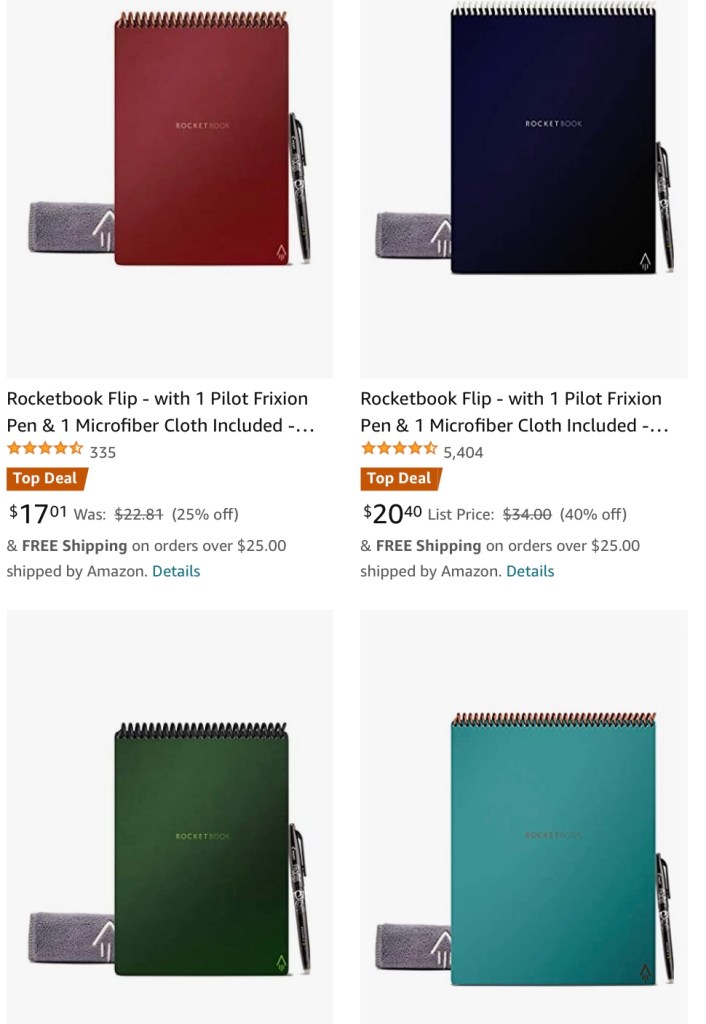Click the crossed-out $34.00 list price
Image resolution: width=706 pixels, height=1024 pixels.
pos(527,514)
